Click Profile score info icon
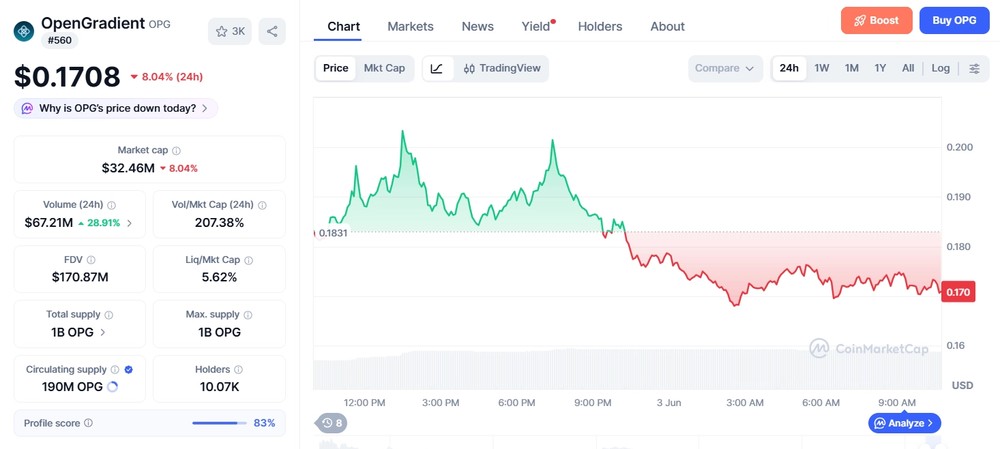The image size is (1000, 449). click(89, 423)
